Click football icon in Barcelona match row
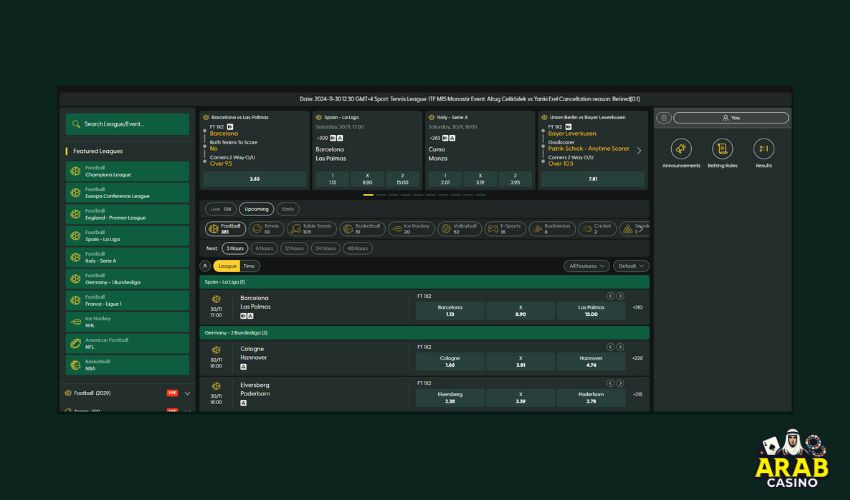The height and width of the screenshot is (500, 850). (x=216, y=299)
